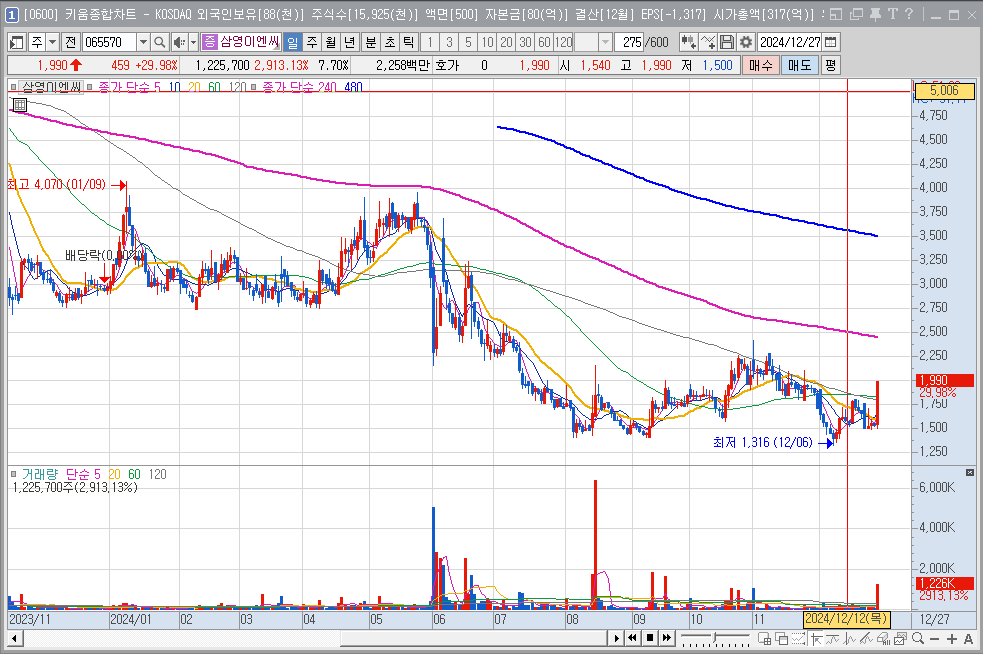Click the crosshair cursor tool icon

(x=816, y=638)
